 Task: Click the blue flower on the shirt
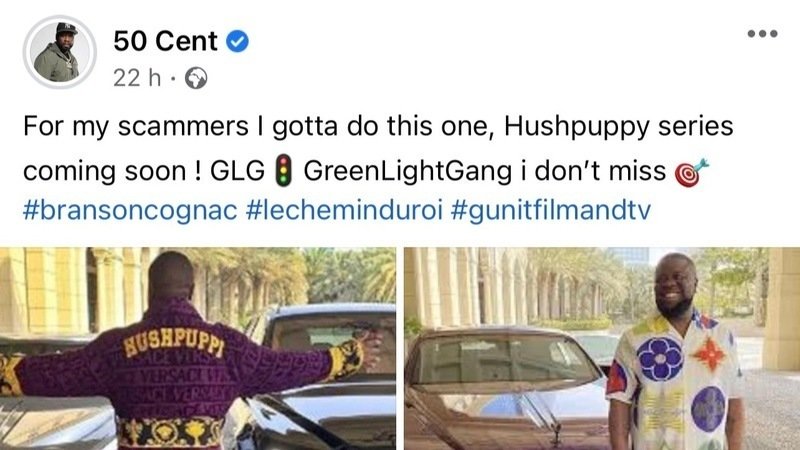click(x=659, y=359)
